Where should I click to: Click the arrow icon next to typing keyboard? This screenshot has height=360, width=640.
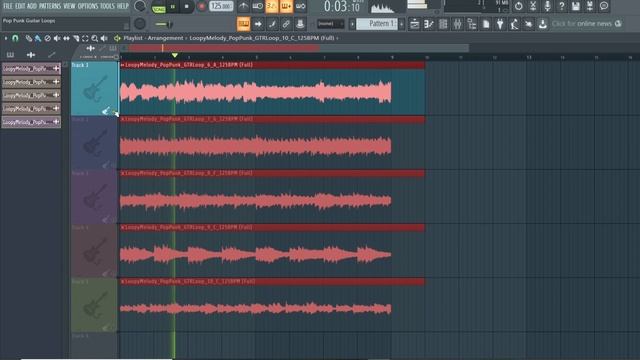258,24
